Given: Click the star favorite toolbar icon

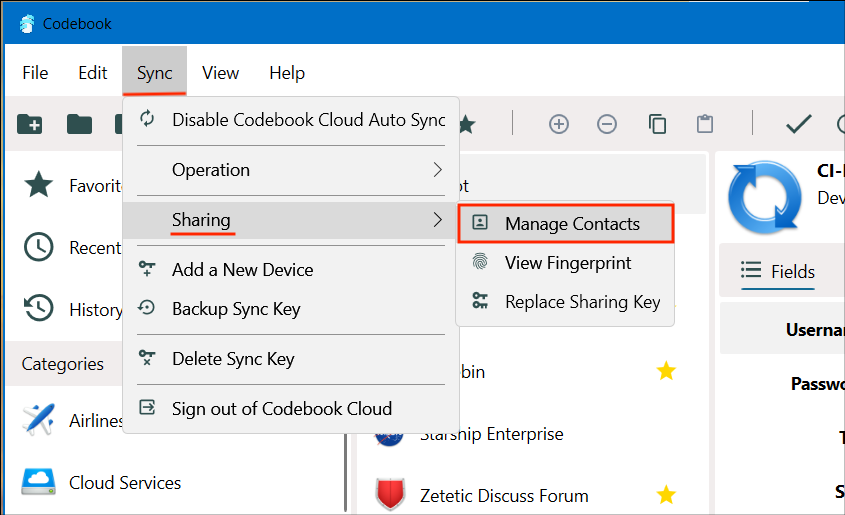Looking at the screenshot, I should tap(467, 124).
